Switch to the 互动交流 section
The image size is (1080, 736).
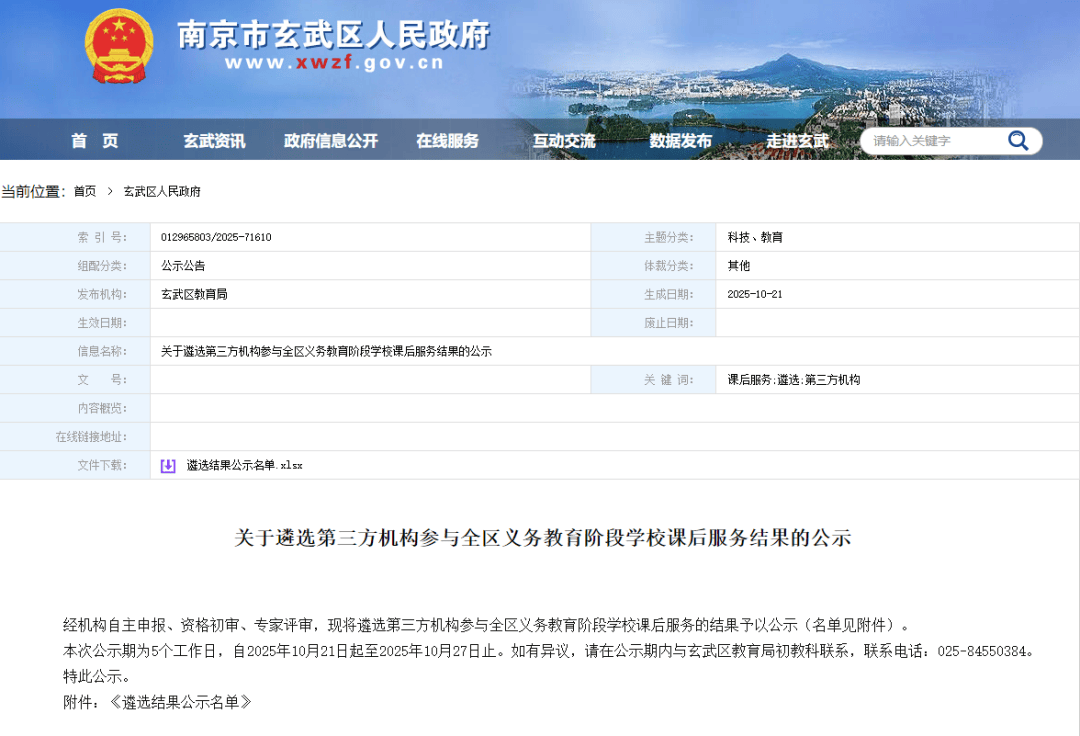[x=564, y=141]
